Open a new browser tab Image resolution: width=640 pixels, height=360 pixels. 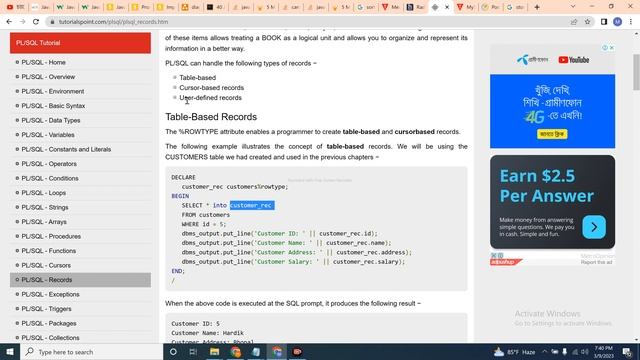tap(537, 7)
